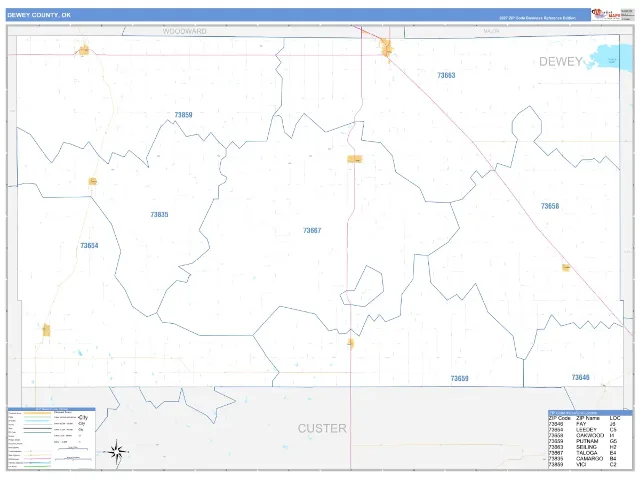
Task: Select orange town marker nearest the 73667 label
Action: [354, 159]
